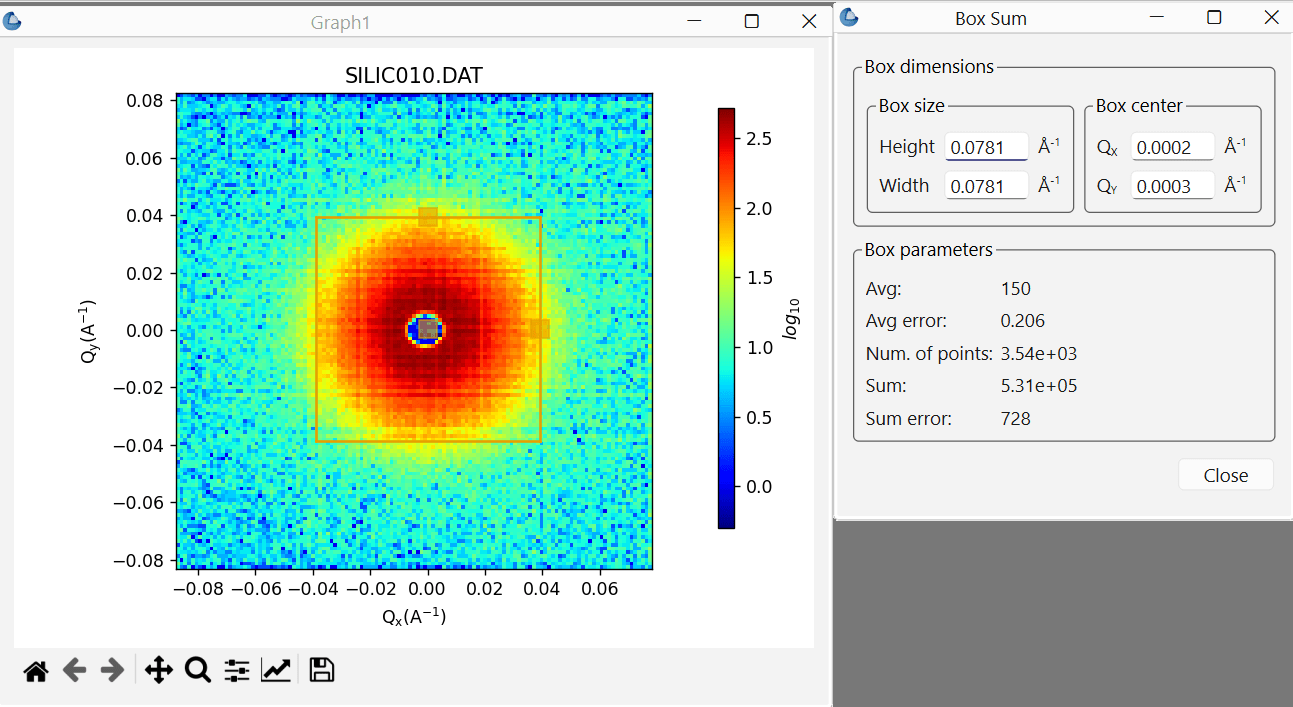This screenshot has width=1293, height=707.
Task: Edit the box Height field
Action: pyautogui.click(x=987, y=147)
